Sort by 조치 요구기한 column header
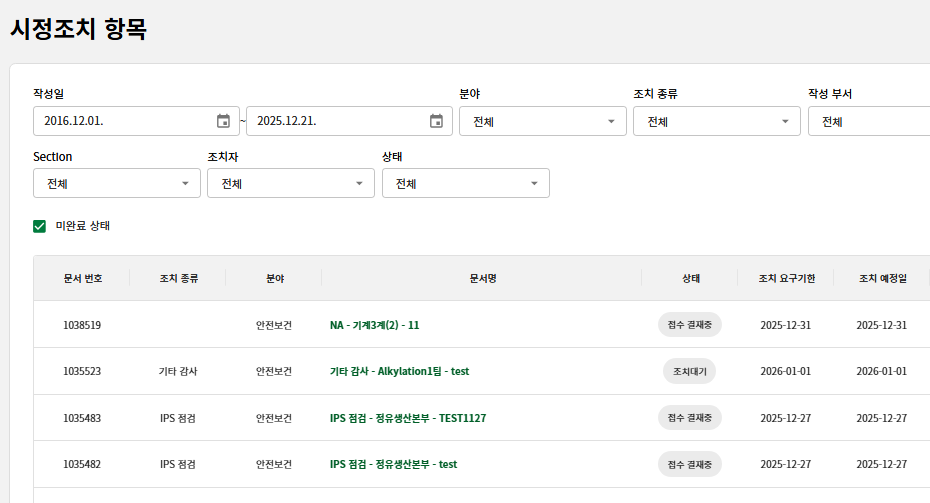 coord(786,278)
